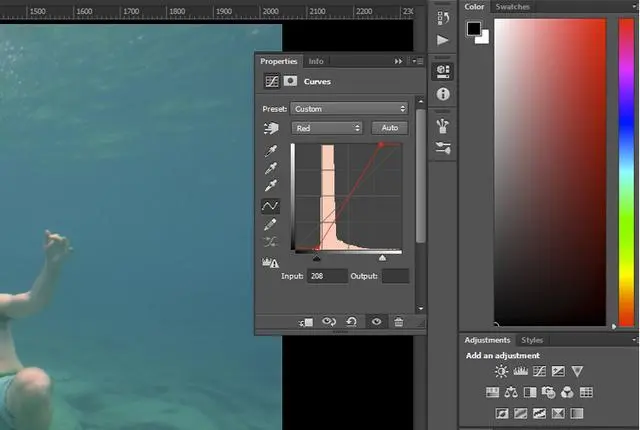Viewport: 640px width, 430px height.
Task: View previous state of adjustment
Action: pyautogui.click(x=329, y=322)
